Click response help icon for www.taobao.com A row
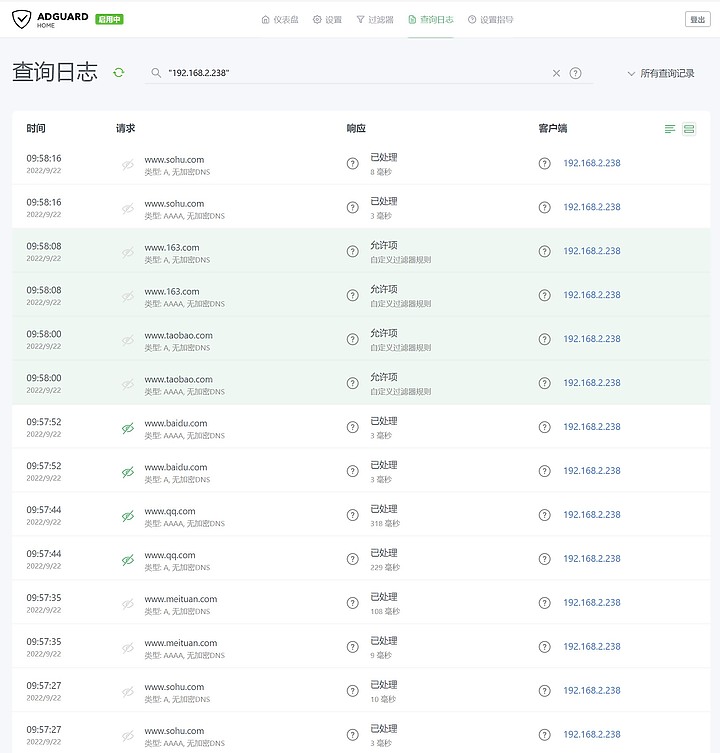 pyautogui.click(x=353, y=339)
